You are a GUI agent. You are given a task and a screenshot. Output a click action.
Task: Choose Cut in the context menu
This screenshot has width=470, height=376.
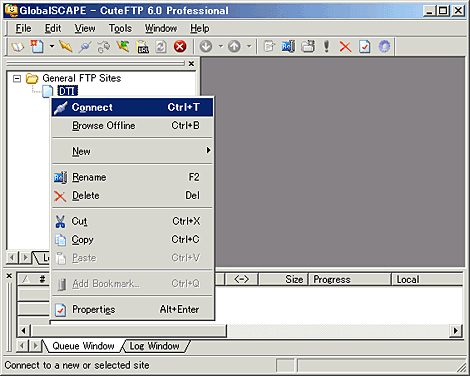(132, 221)
